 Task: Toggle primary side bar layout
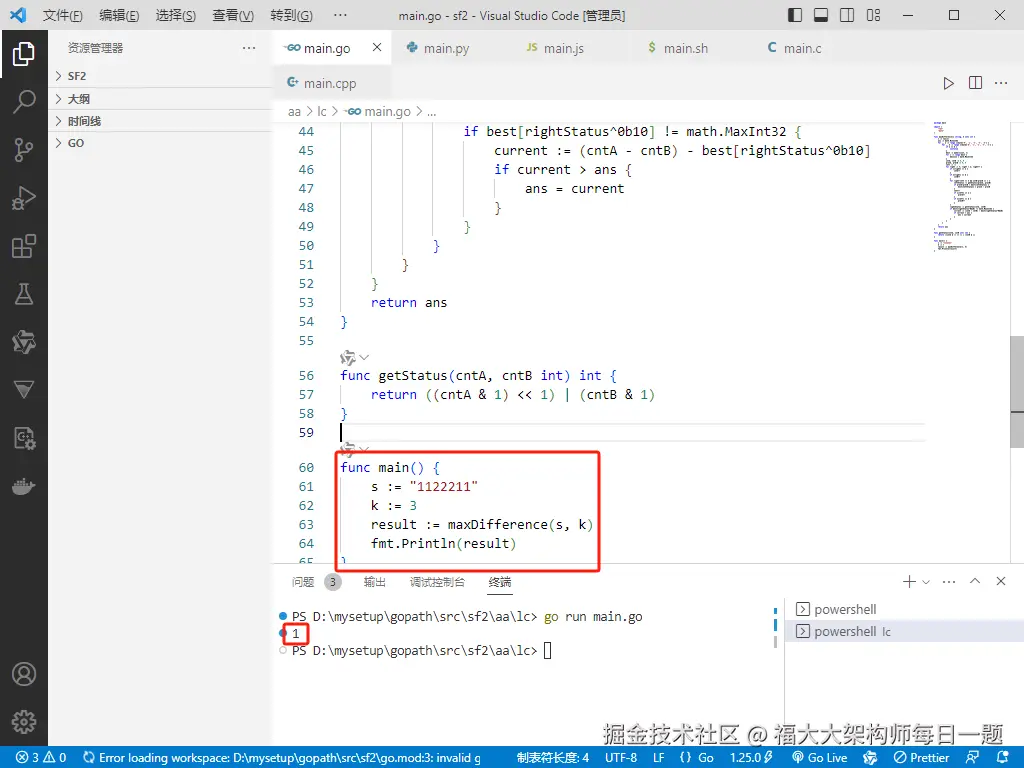point(795,15)
